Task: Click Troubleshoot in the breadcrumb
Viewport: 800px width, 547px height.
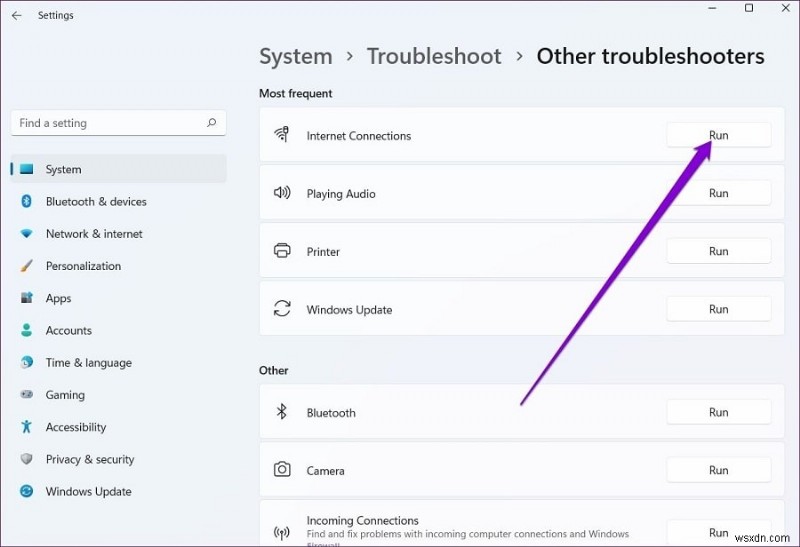Action: pyautogui.click(x=434, y=56)
